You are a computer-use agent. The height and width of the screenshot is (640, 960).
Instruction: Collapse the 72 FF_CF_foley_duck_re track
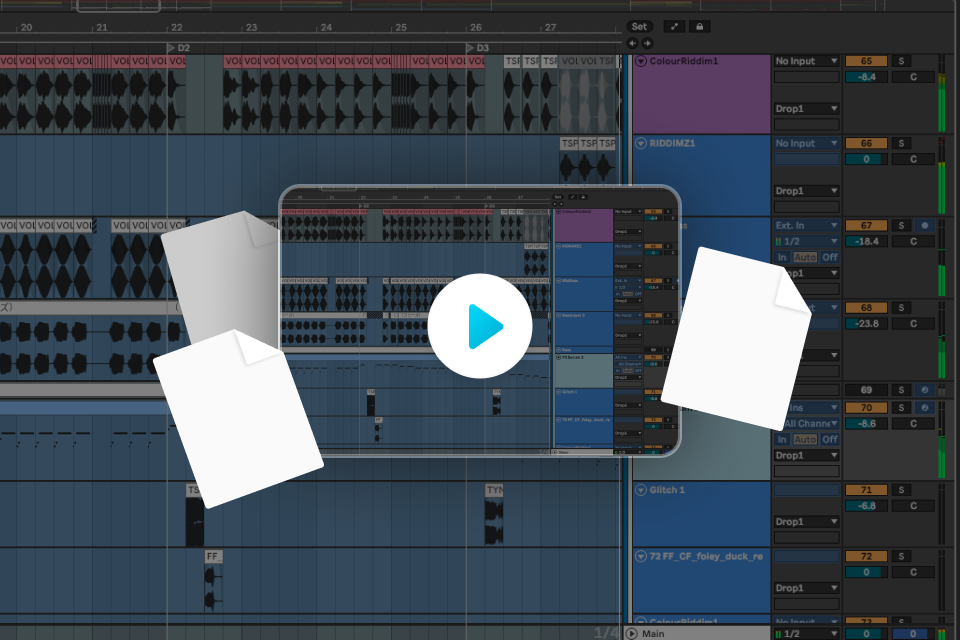(x=641, y=556)
